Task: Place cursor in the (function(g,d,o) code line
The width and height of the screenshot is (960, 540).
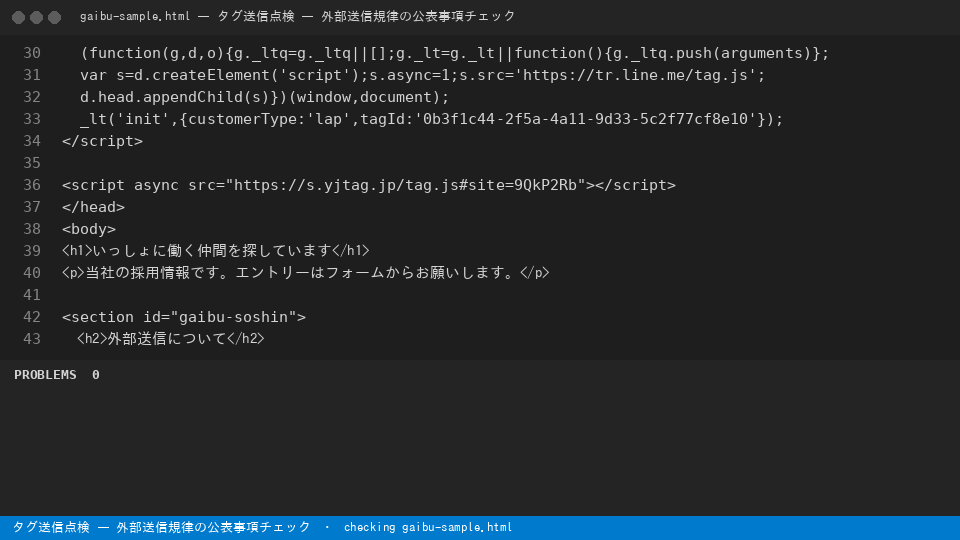Action: [x=454, y=53]
